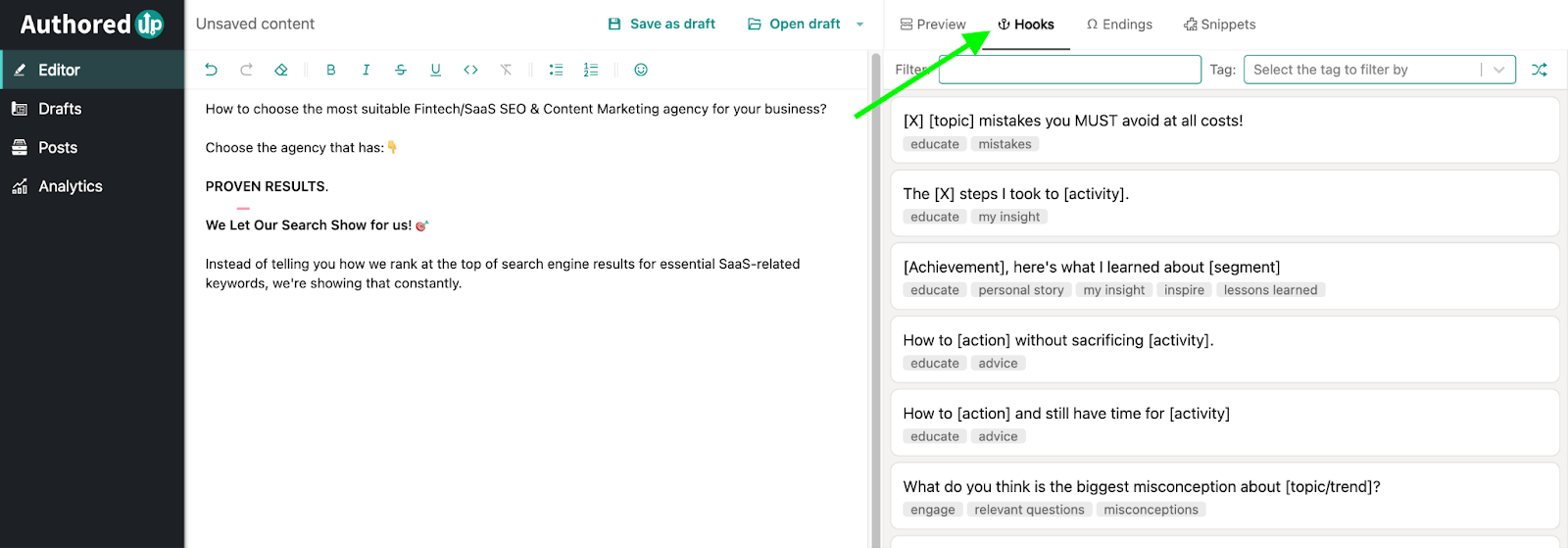Click the Open draft button
Viewport: 1568px width, 548px height.
point(795,24)
